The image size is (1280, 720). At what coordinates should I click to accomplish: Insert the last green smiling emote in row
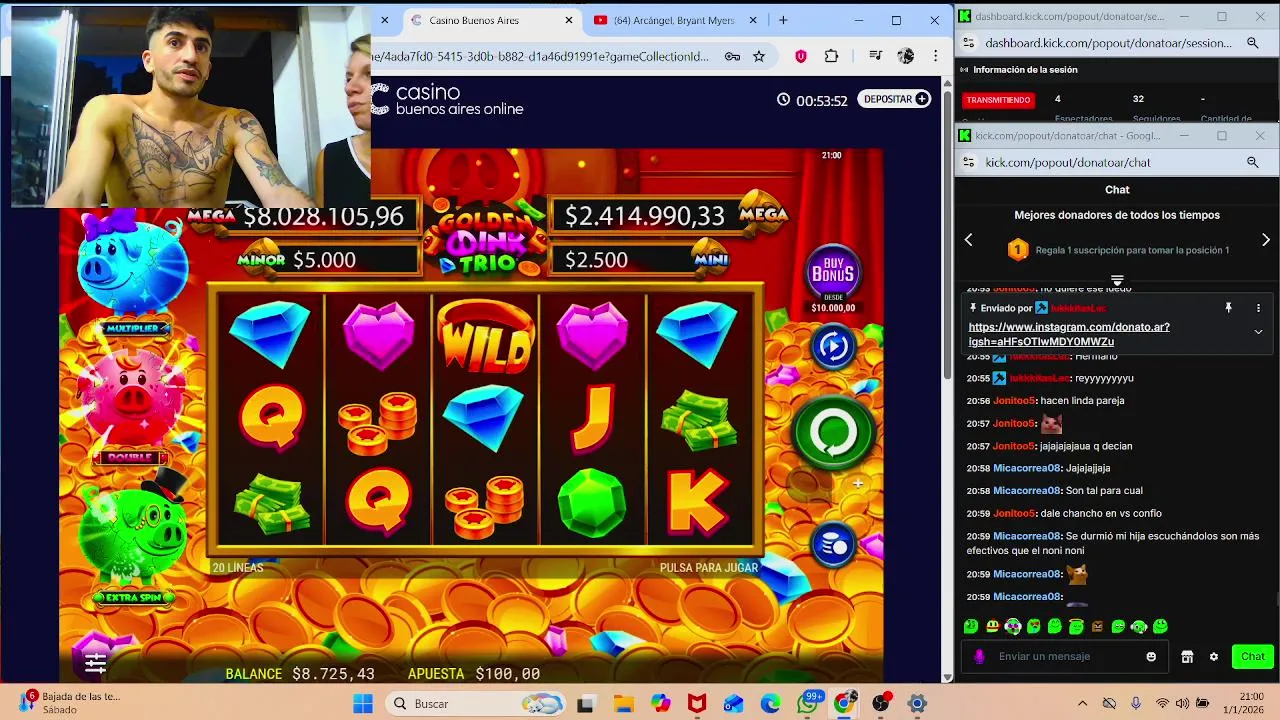(1160, 627)
